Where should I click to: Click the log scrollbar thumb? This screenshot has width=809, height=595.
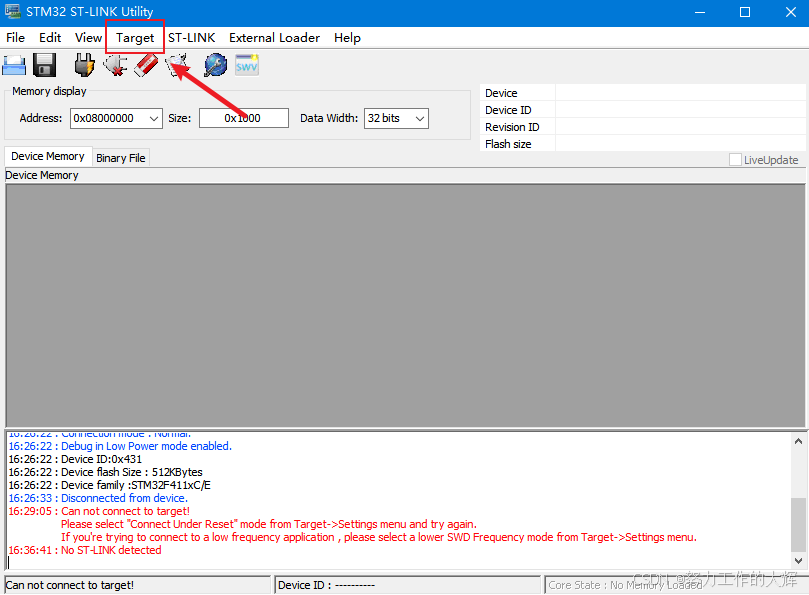click(x=798, y=524)
